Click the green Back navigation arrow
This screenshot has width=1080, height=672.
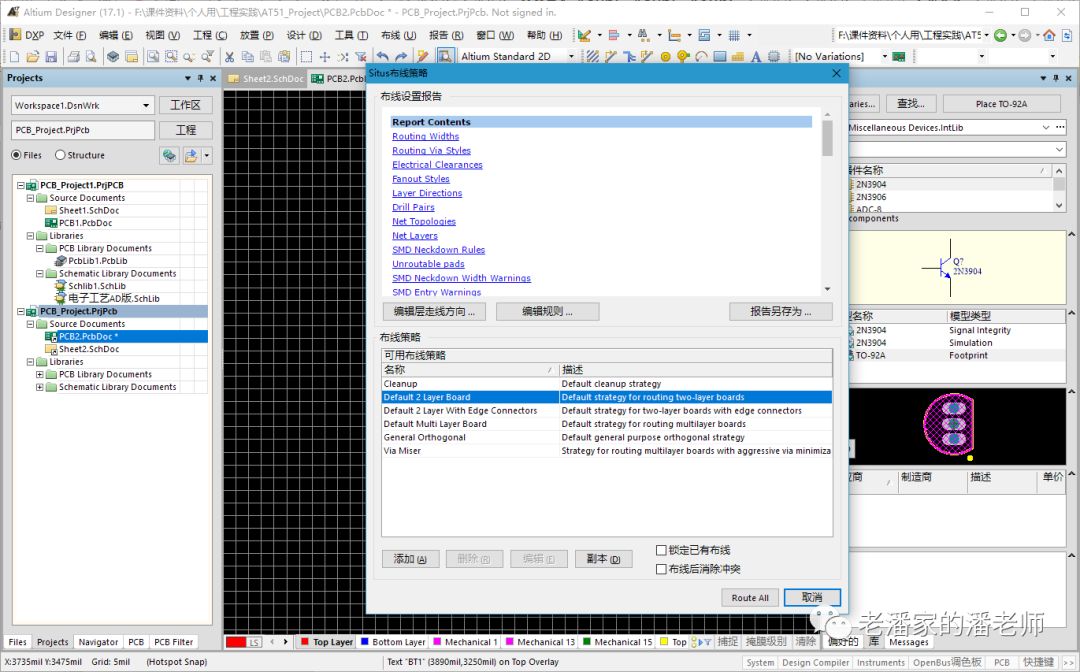(1000, 35)
